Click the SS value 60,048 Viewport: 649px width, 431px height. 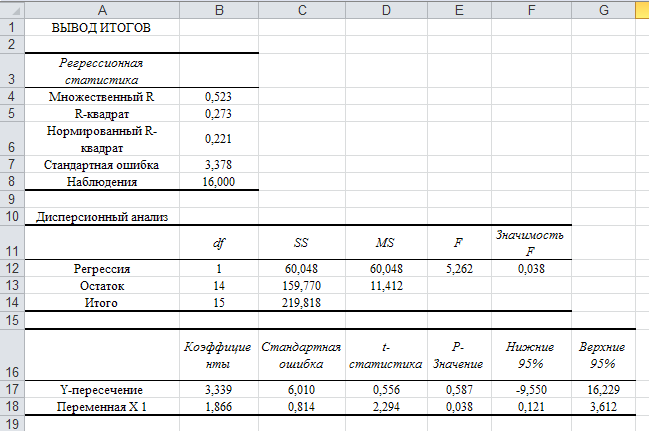click(x=302, y=269)
